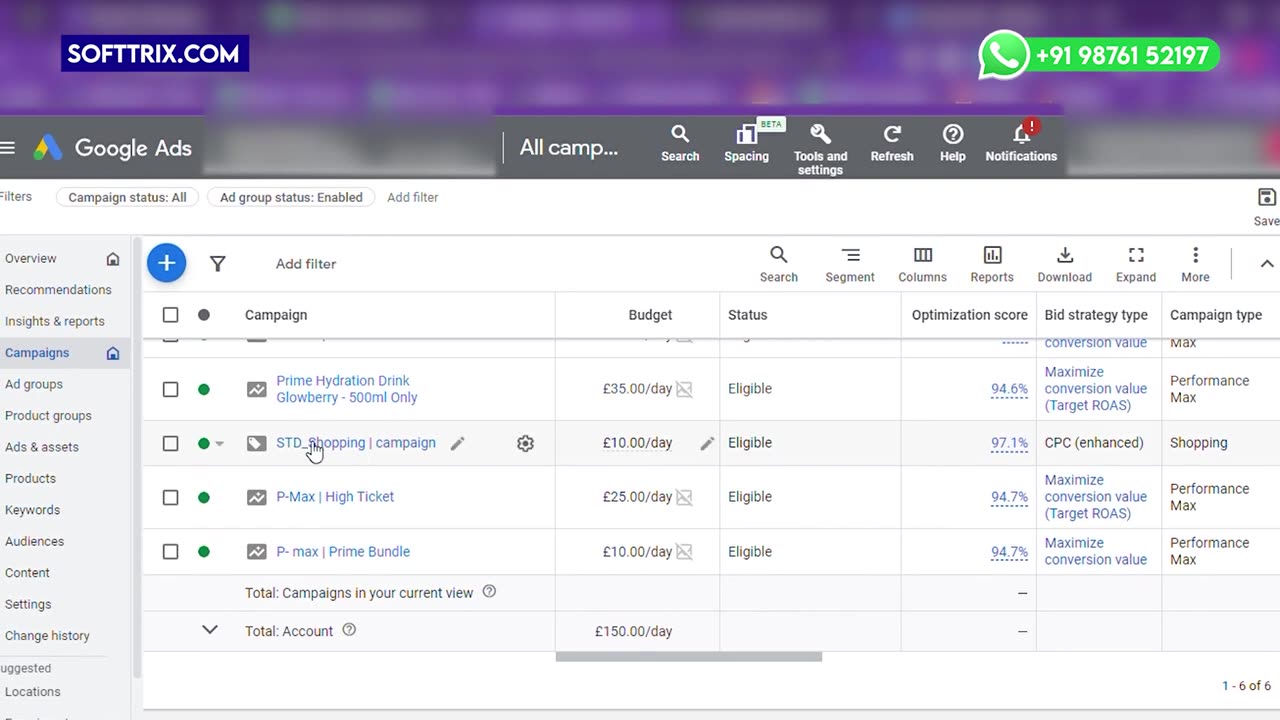View 97.1% optimization score details
Screen dimensions: 1280x720
point(1009,443)
